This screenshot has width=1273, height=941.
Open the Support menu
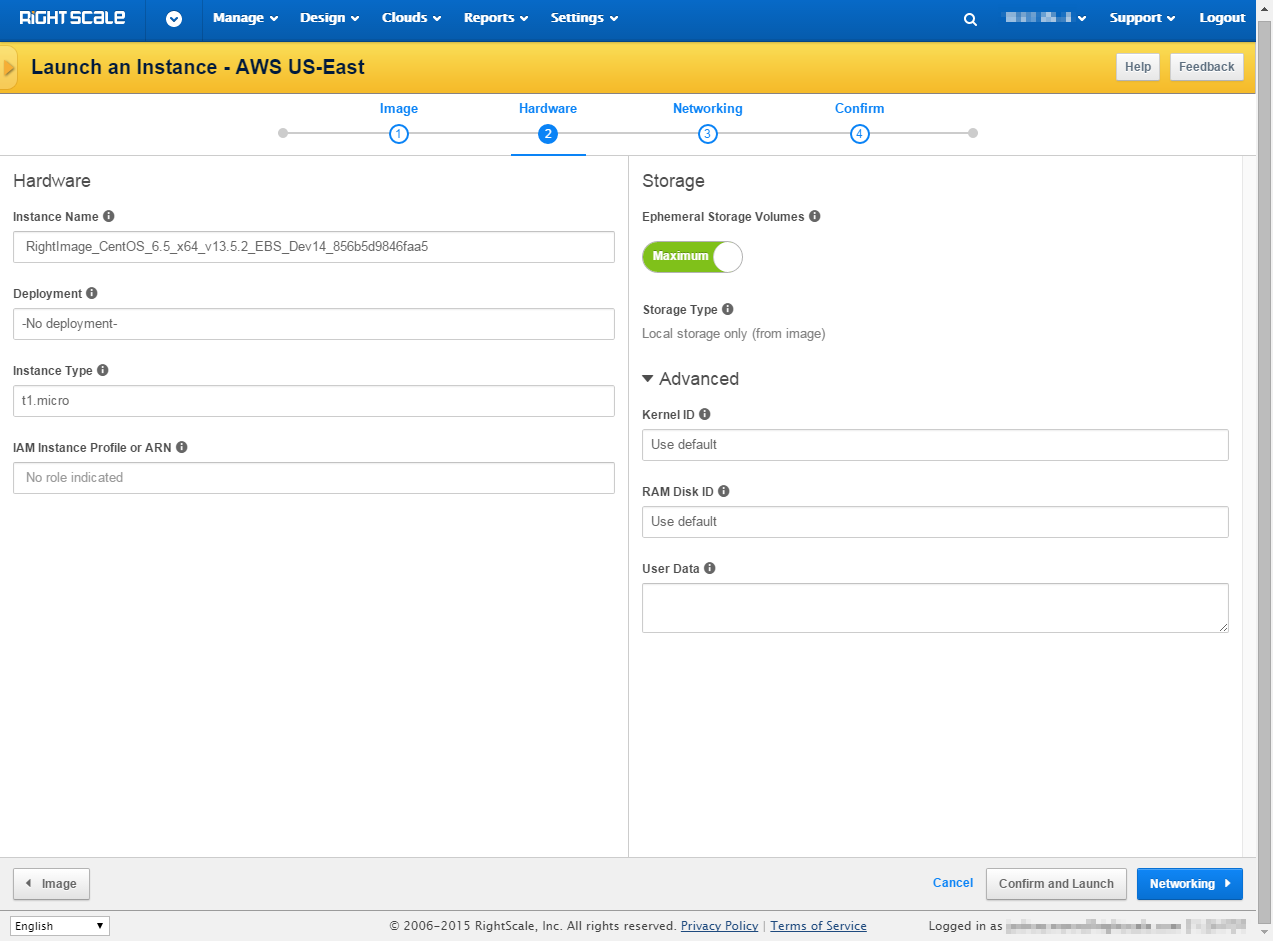point(1142,18)
